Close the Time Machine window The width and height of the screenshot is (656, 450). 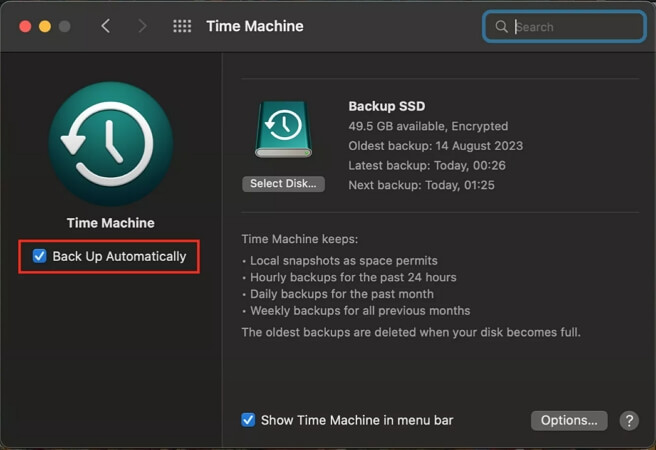25,26
